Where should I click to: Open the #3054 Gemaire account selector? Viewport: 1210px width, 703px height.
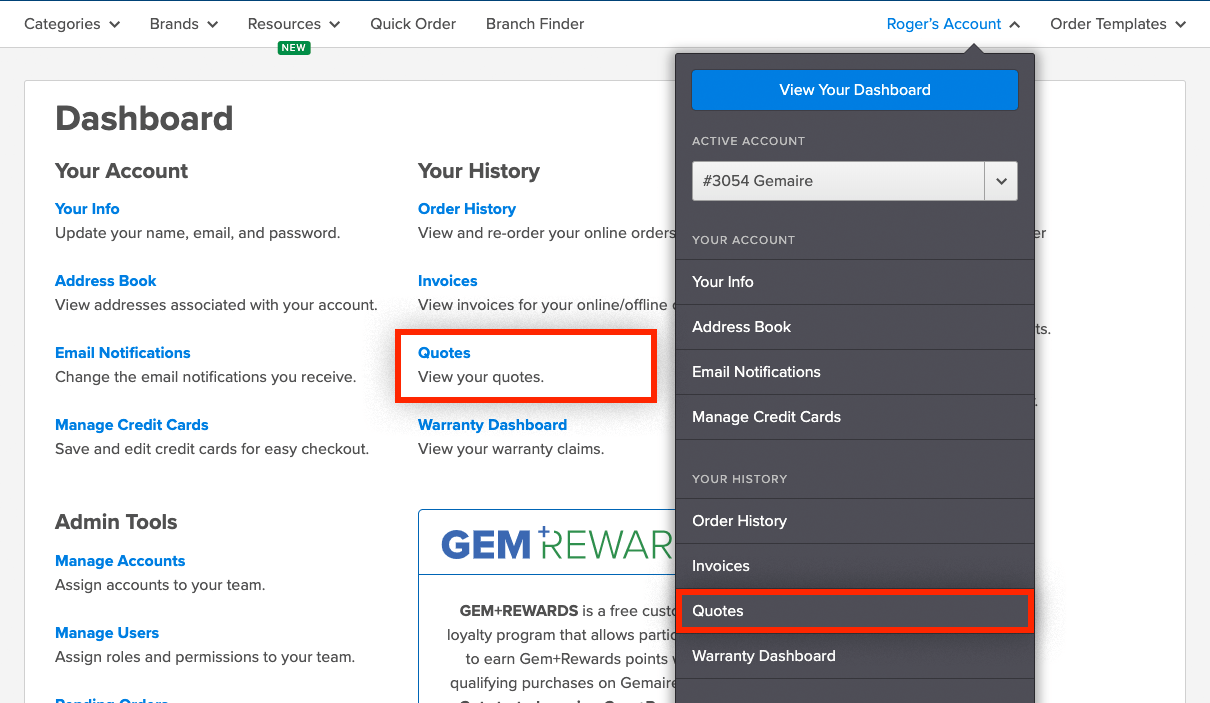(855, 181)
